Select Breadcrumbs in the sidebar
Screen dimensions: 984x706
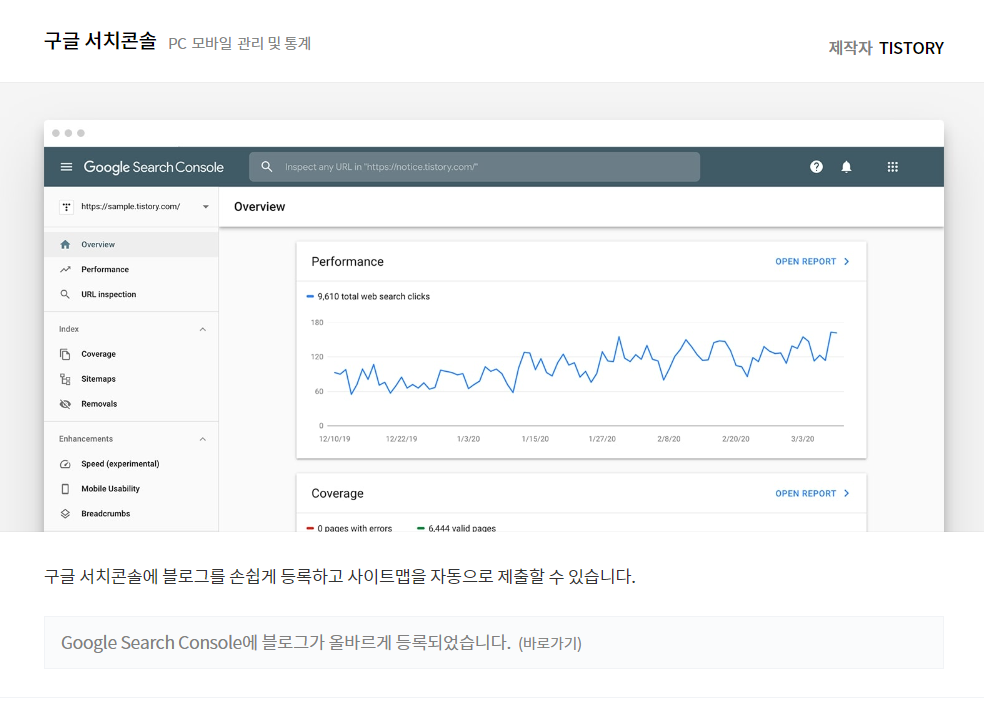131,513
